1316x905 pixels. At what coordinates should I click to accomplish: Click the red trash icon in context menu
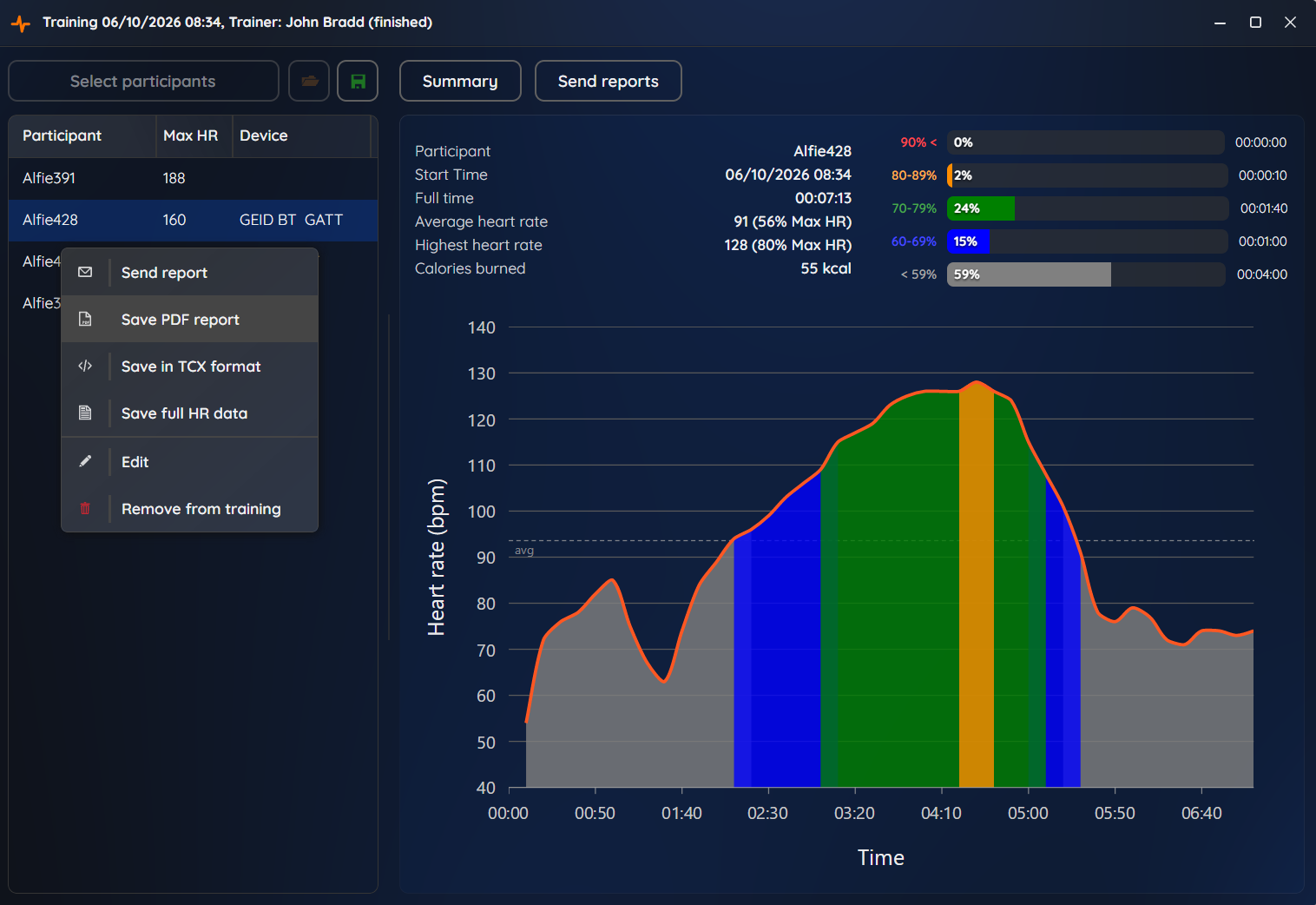(x=85, y=509)
